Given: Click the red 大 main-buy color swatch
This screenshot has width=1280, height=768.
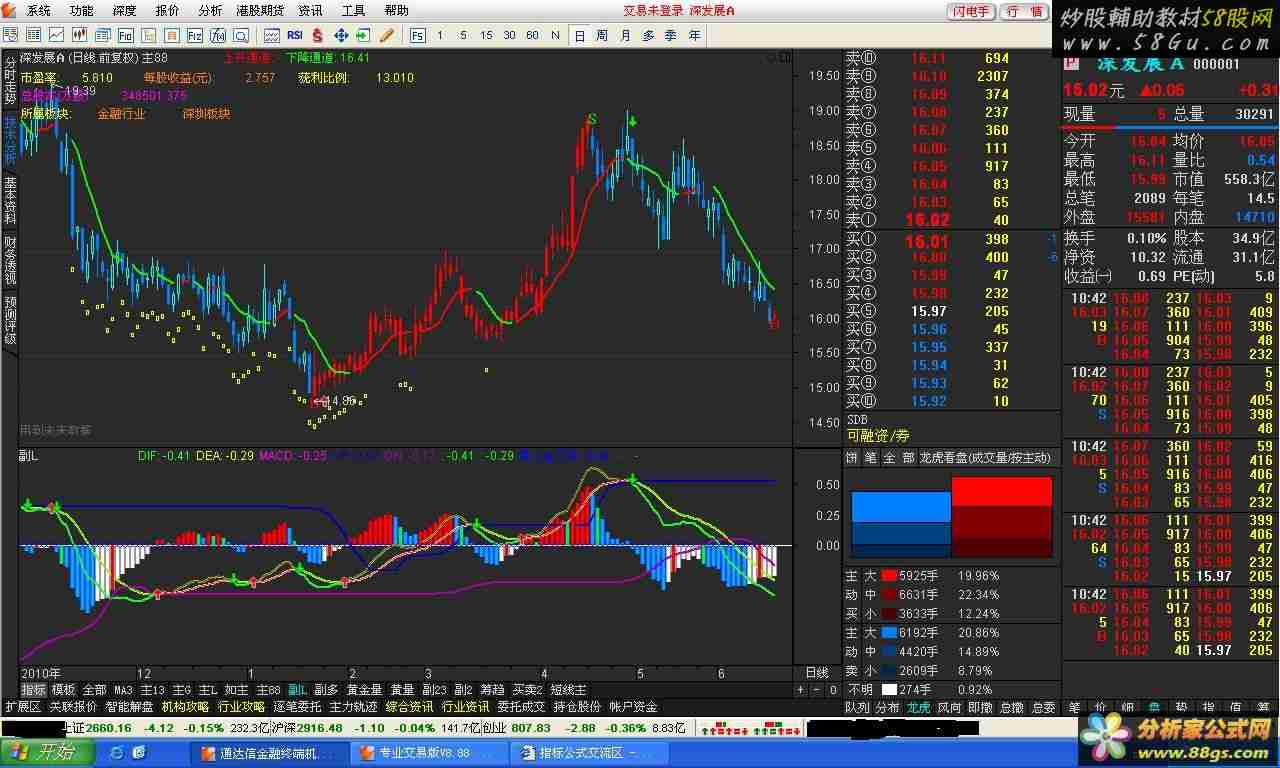Looking at the screenshot, I should [x=888, y=576].
